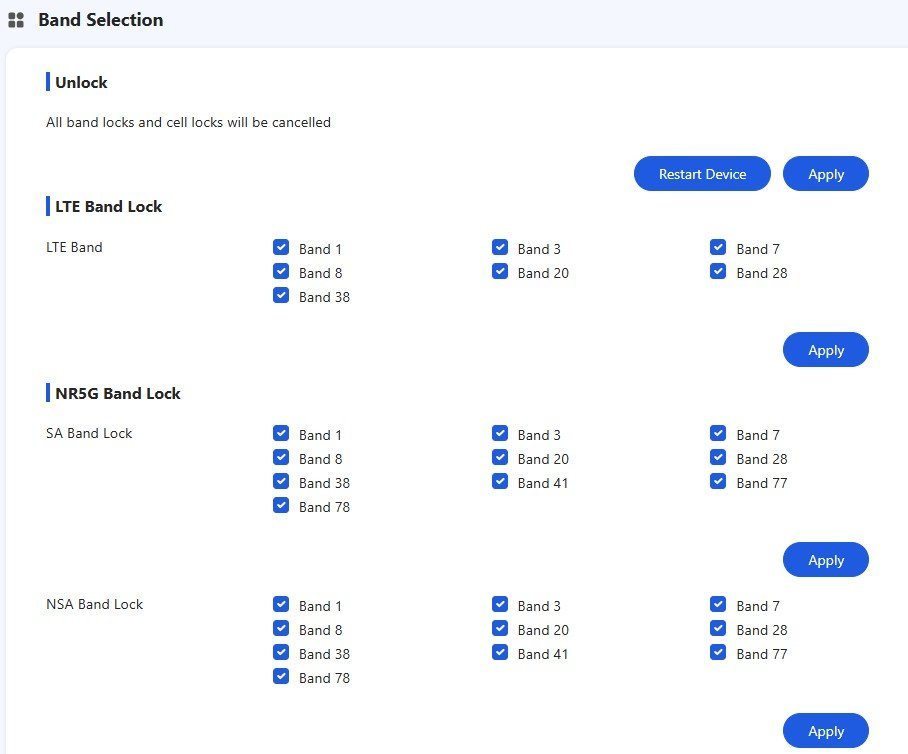The width and height of the screenshot is (908, 754).
Task: Toggle LTE Band 3 checkbox
Action: (x=500, y=248)
